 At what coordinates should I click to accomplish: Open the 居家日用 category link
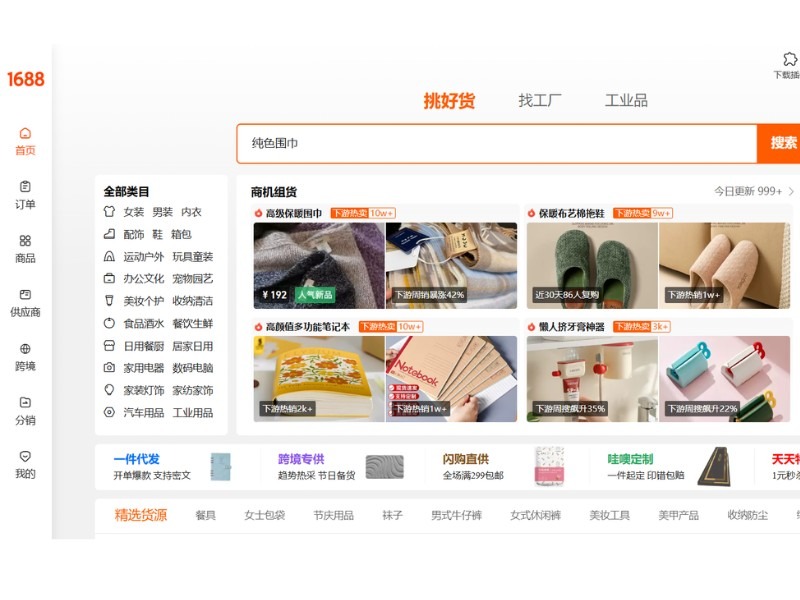point(192,346)
